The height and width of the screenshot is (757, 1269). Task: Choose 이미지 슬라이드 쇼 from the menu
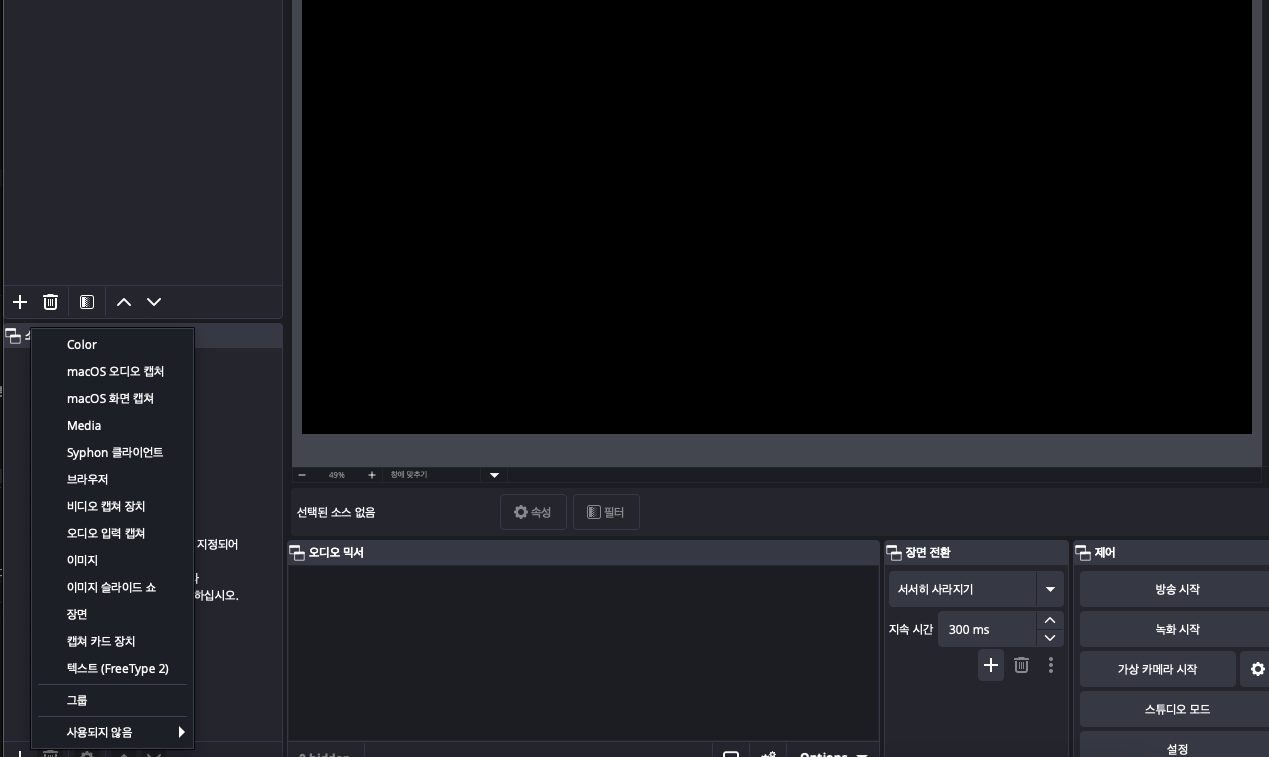[x=113, y=587]
